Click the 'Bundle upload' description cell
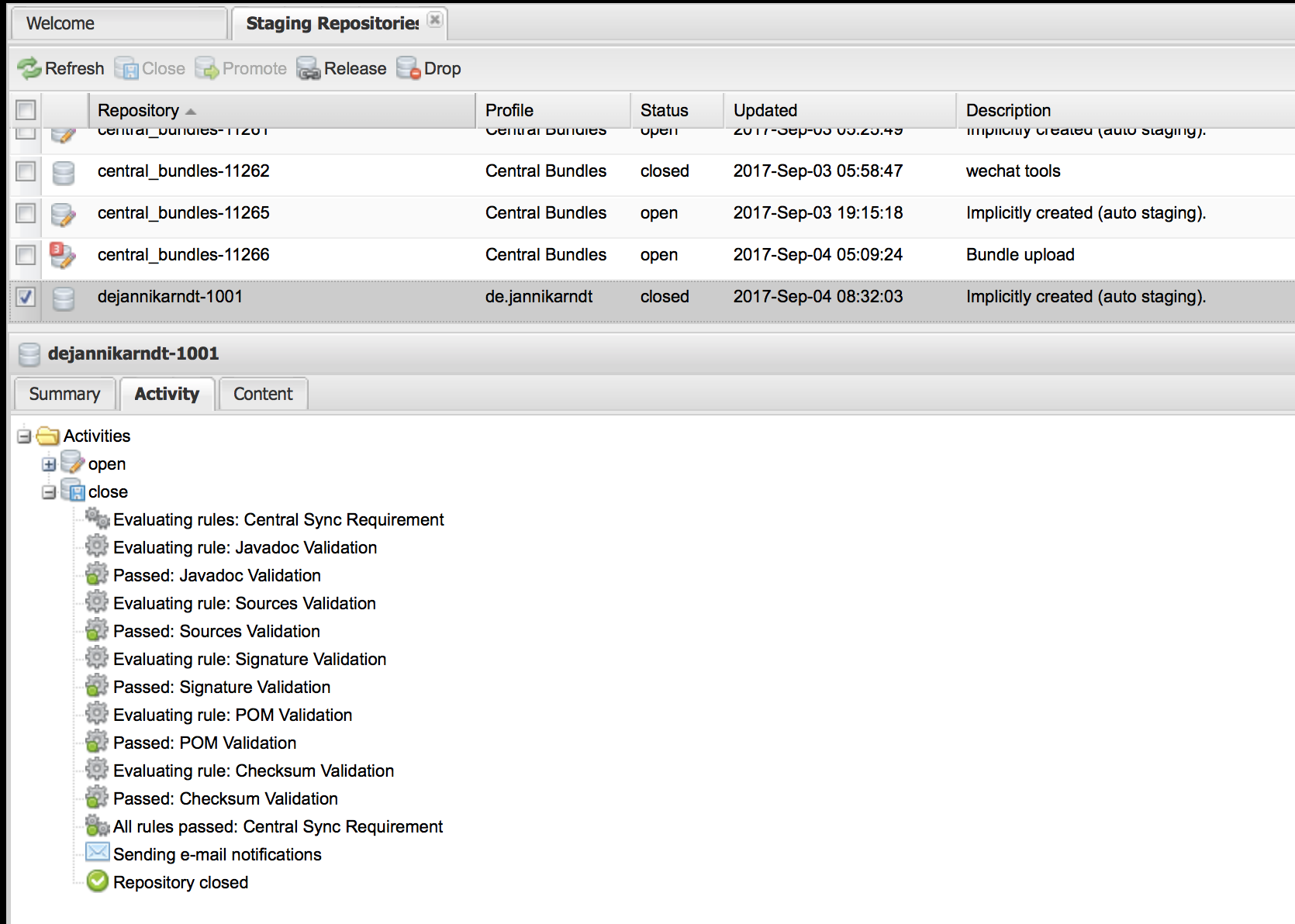The width and height of the screenshot is (1295, 924). click(1020, 254)
